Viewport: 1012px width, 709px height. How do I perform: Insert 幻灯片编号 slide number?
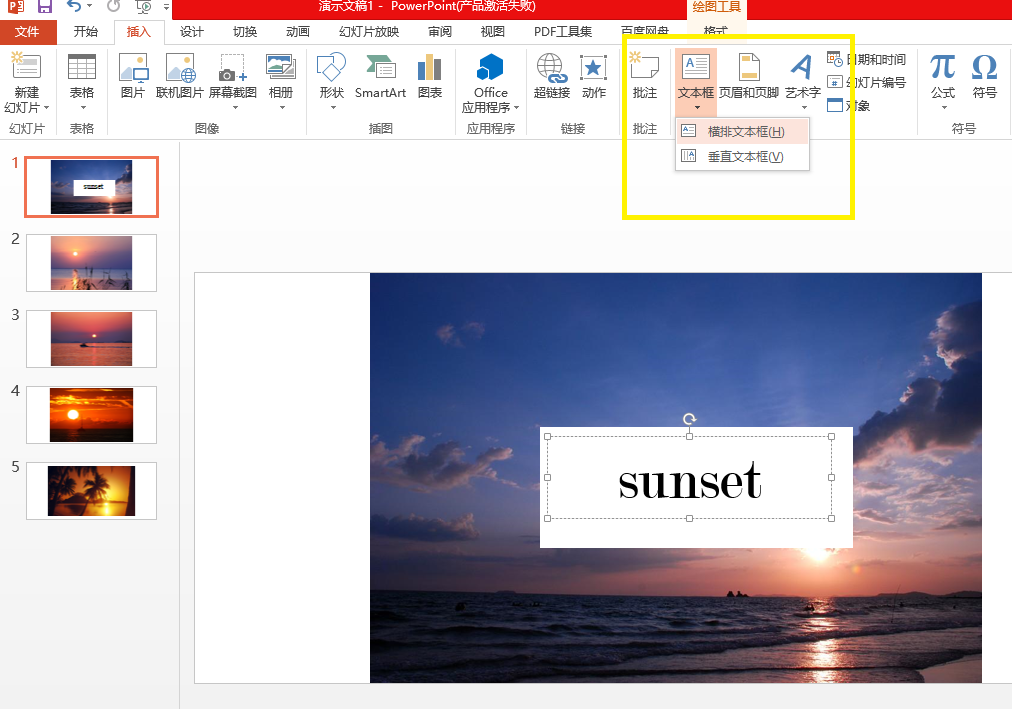[866, 82]
